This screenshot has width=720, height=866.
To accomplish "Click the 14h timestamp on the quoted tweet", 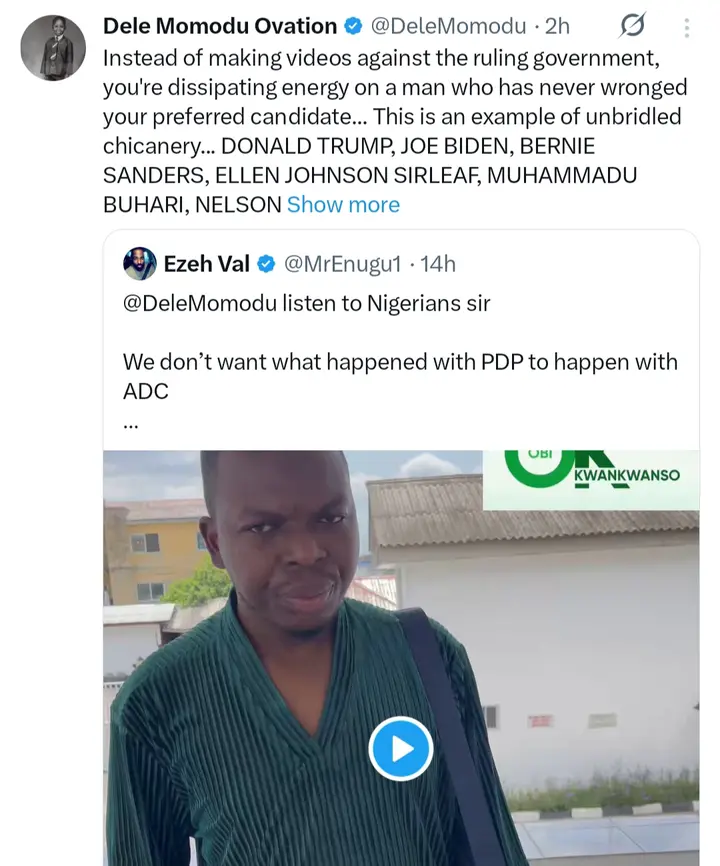I will (x=437, y=264).
